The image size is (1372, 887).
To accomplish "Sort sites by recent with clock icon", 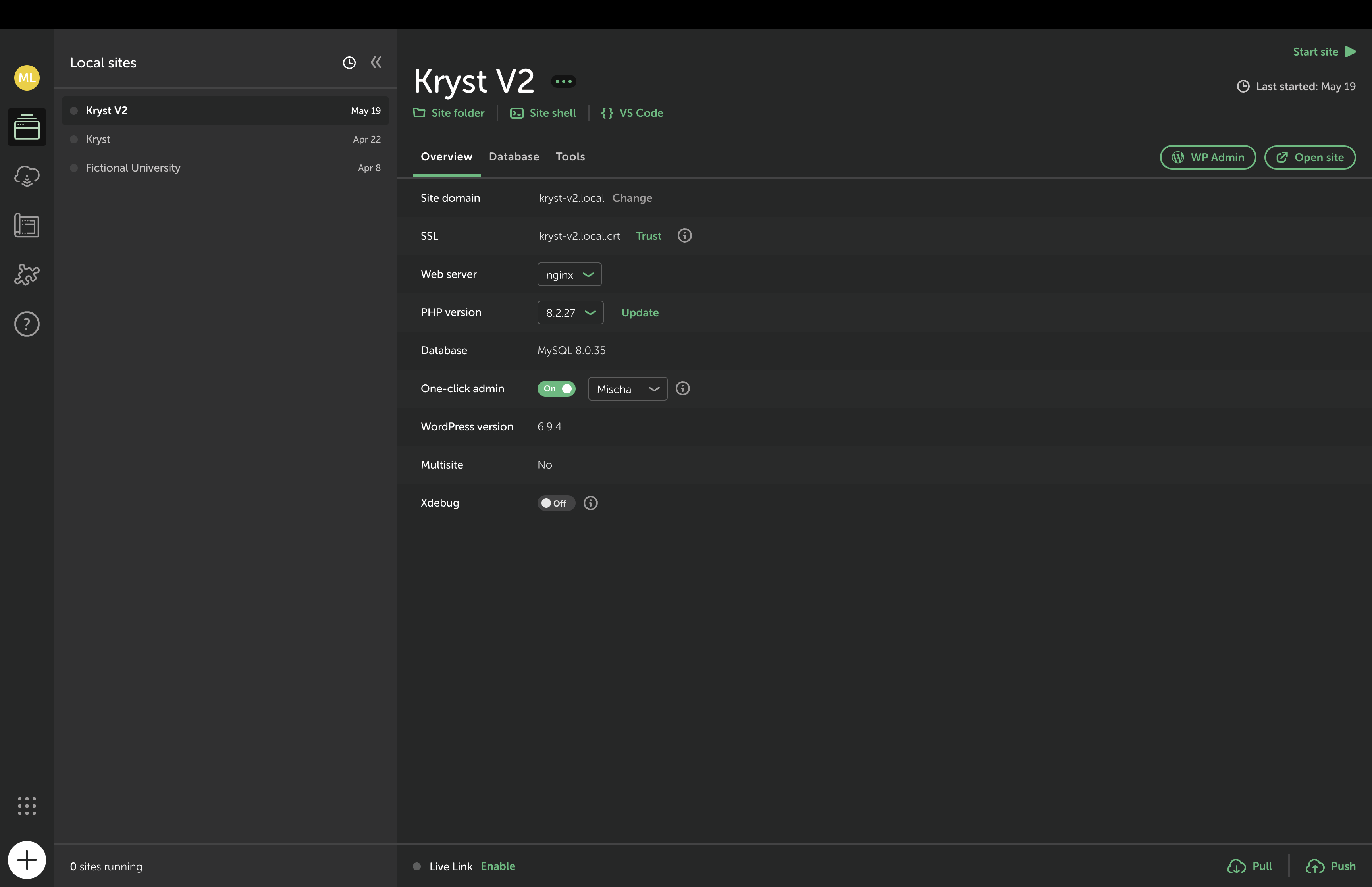I will (x=349, y=63).
